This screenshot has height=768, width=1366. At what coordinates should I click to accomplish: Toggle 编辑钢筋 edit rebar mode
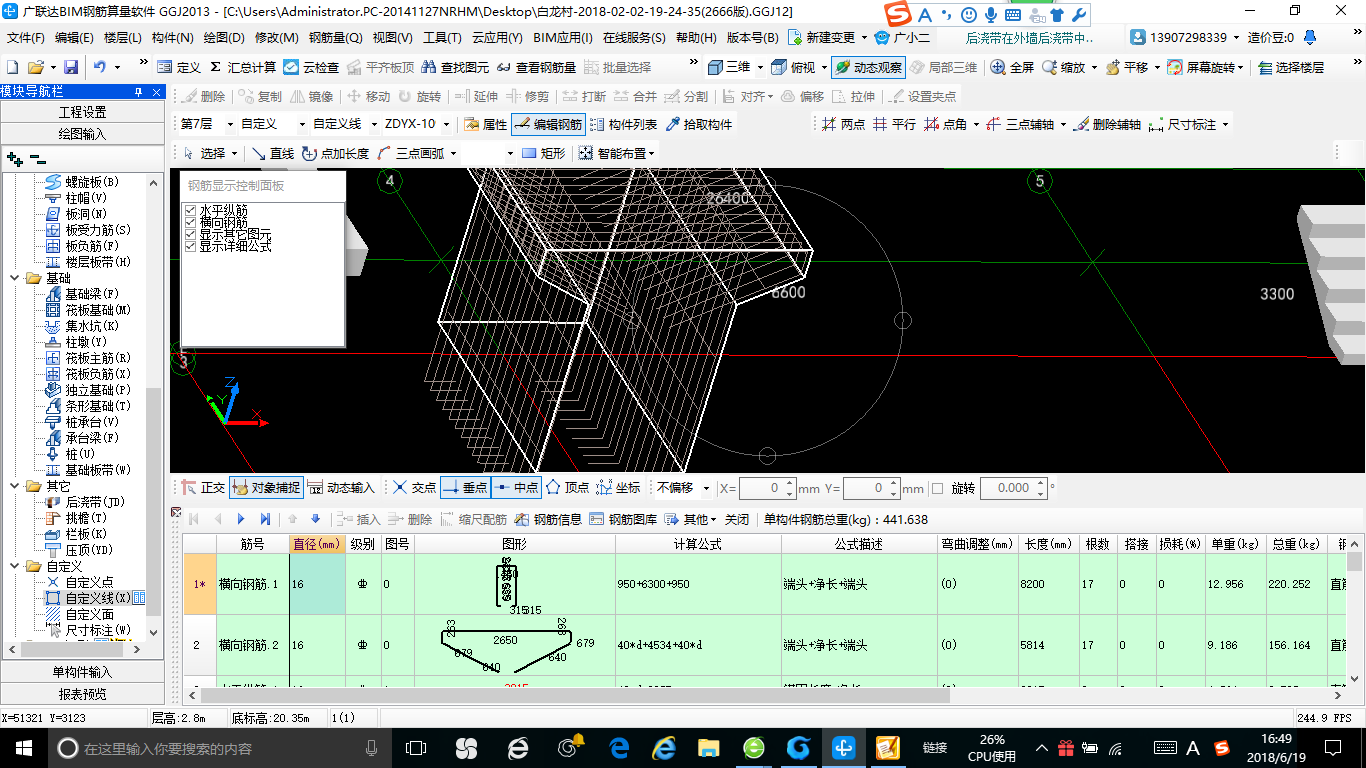[548, 125]
